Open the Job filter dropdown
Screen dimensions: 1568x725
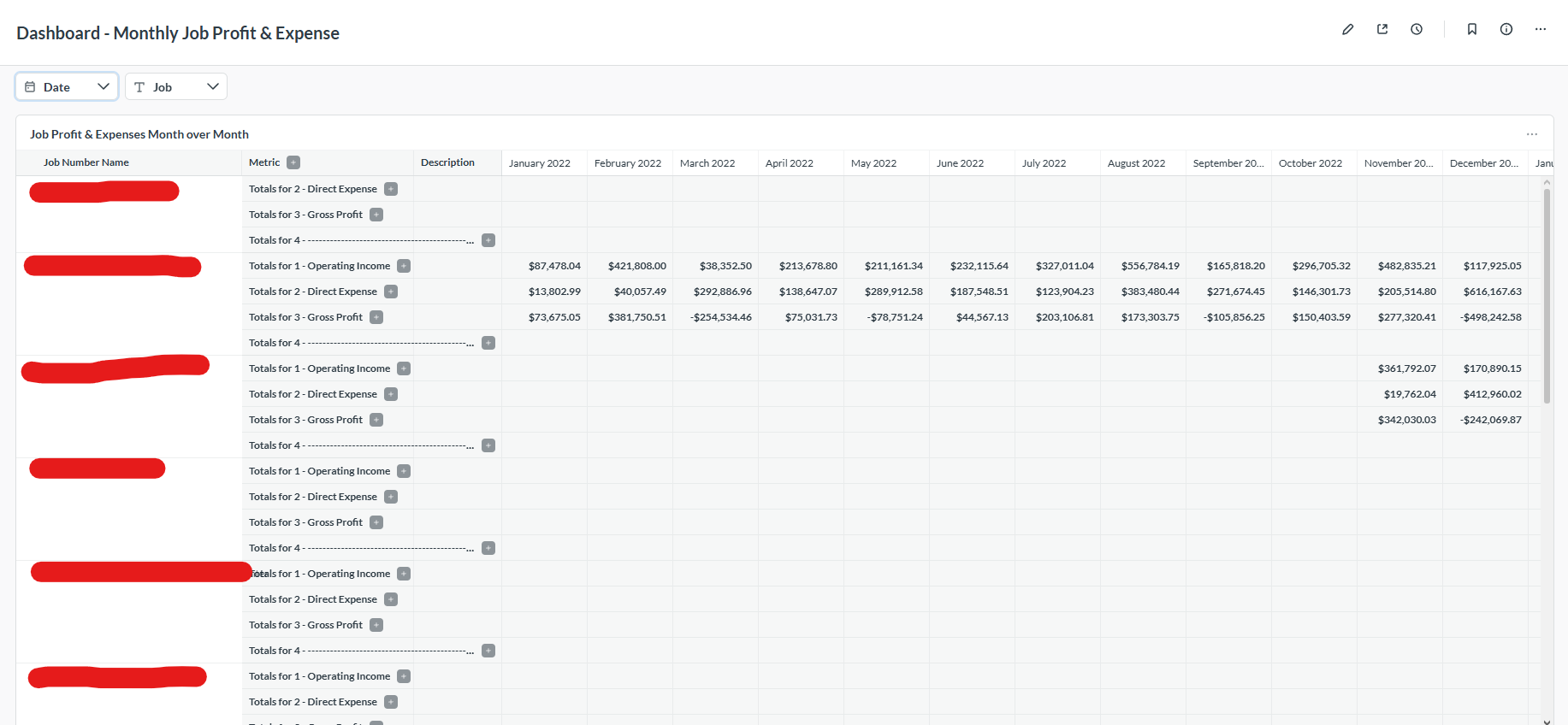click(x=176, y=86)
